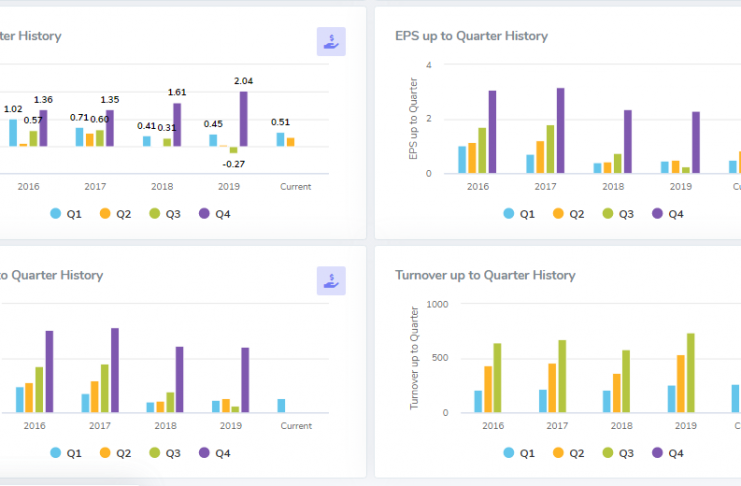Screen dimensions: 741x486
Task: Click the 2016 Q4 bar labeled 1.36
Action: click(x=43, y=128)
